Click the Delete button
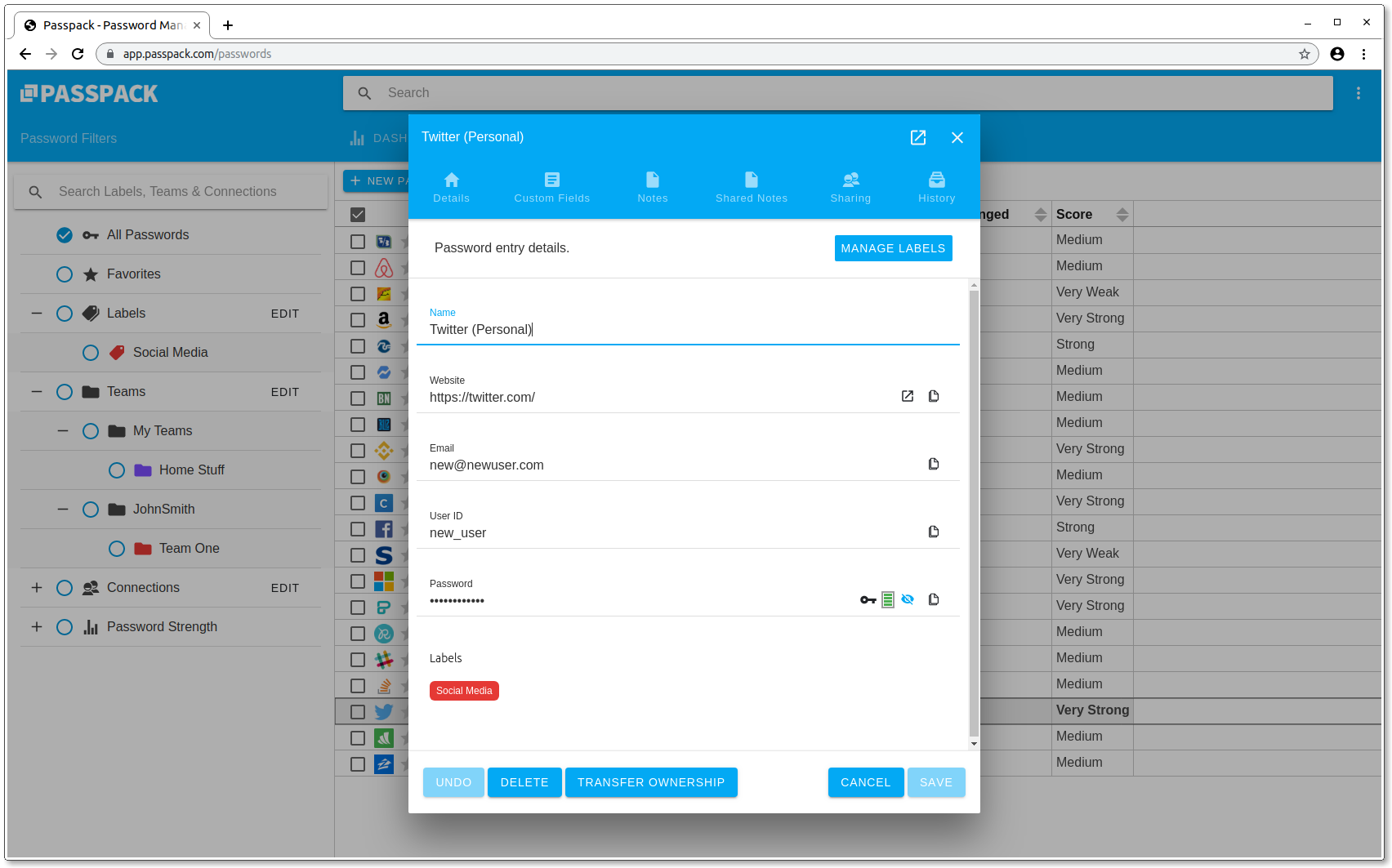Image resolution: width=1392 pixels, height=868 pixels. 524,782
